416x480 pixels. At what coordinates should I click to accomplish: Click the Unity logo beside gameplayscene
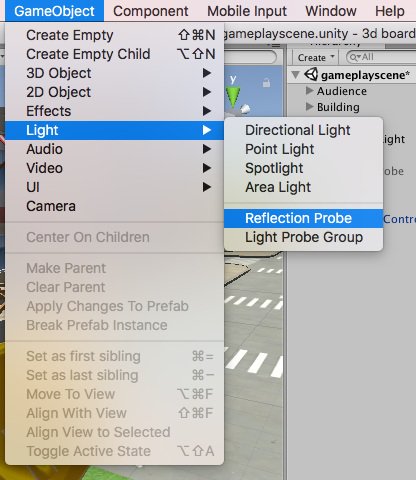(311, 74)
